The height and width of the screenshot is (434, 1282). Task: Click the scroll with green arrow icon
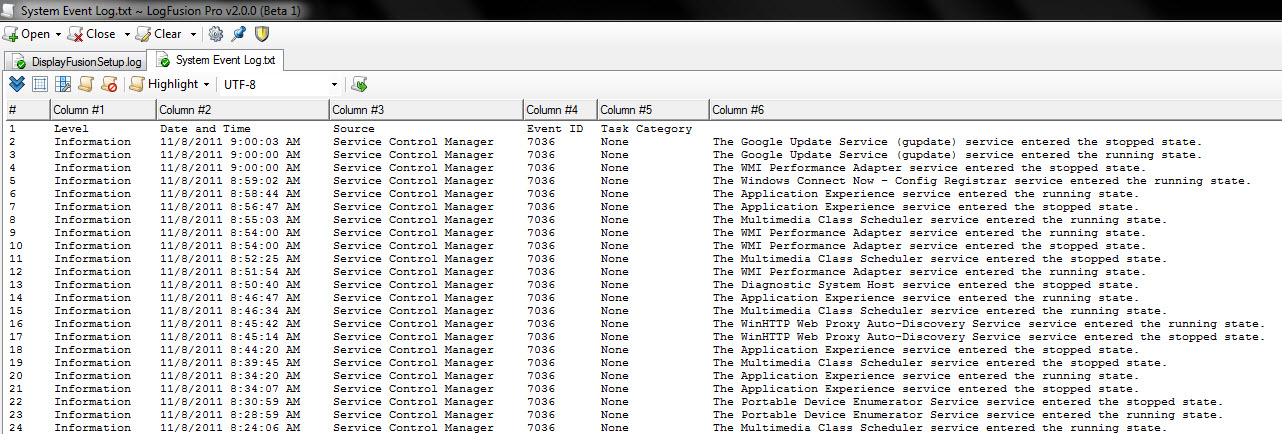coord(360,84)
